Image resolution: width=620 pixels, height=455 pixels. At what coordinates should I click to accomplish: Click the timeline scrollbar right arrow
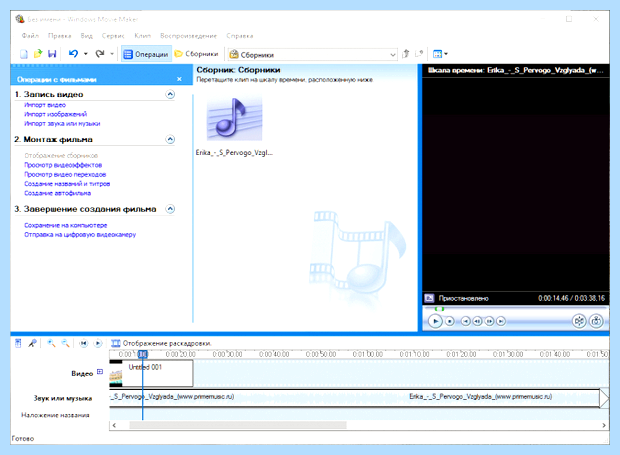point(604,425)
